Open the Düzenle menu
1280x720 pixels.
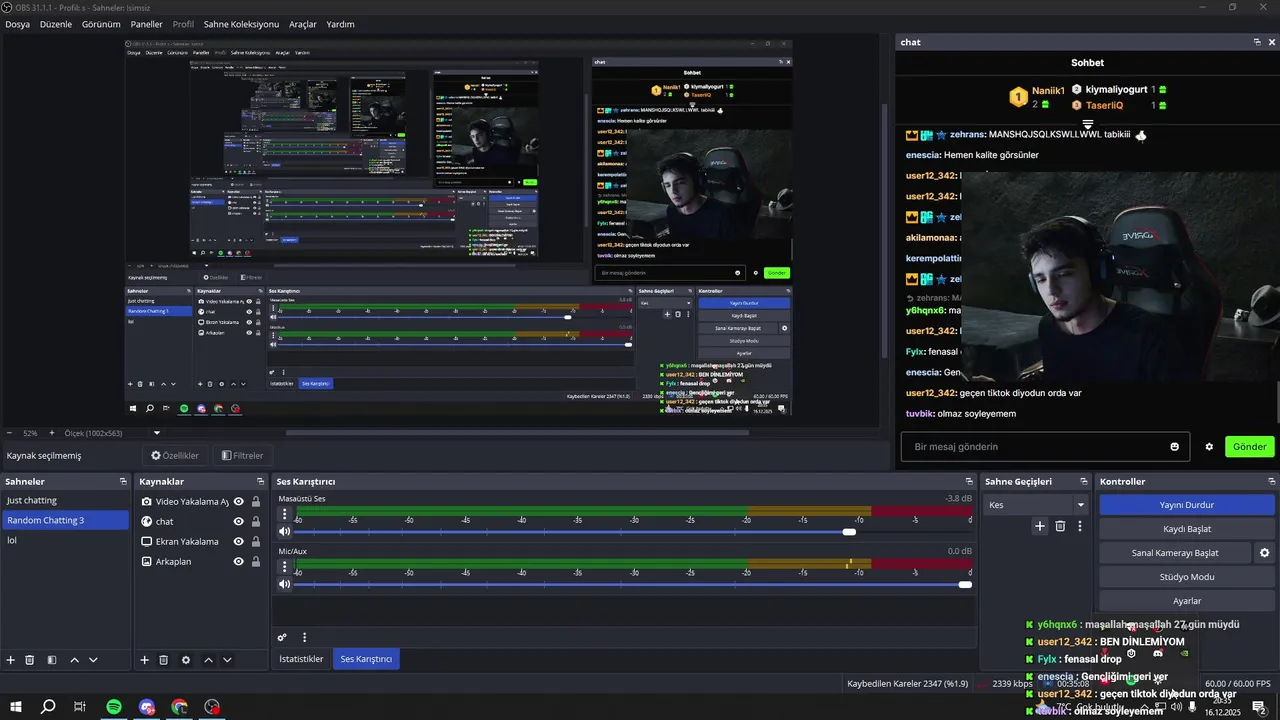[x=56, y=24]
